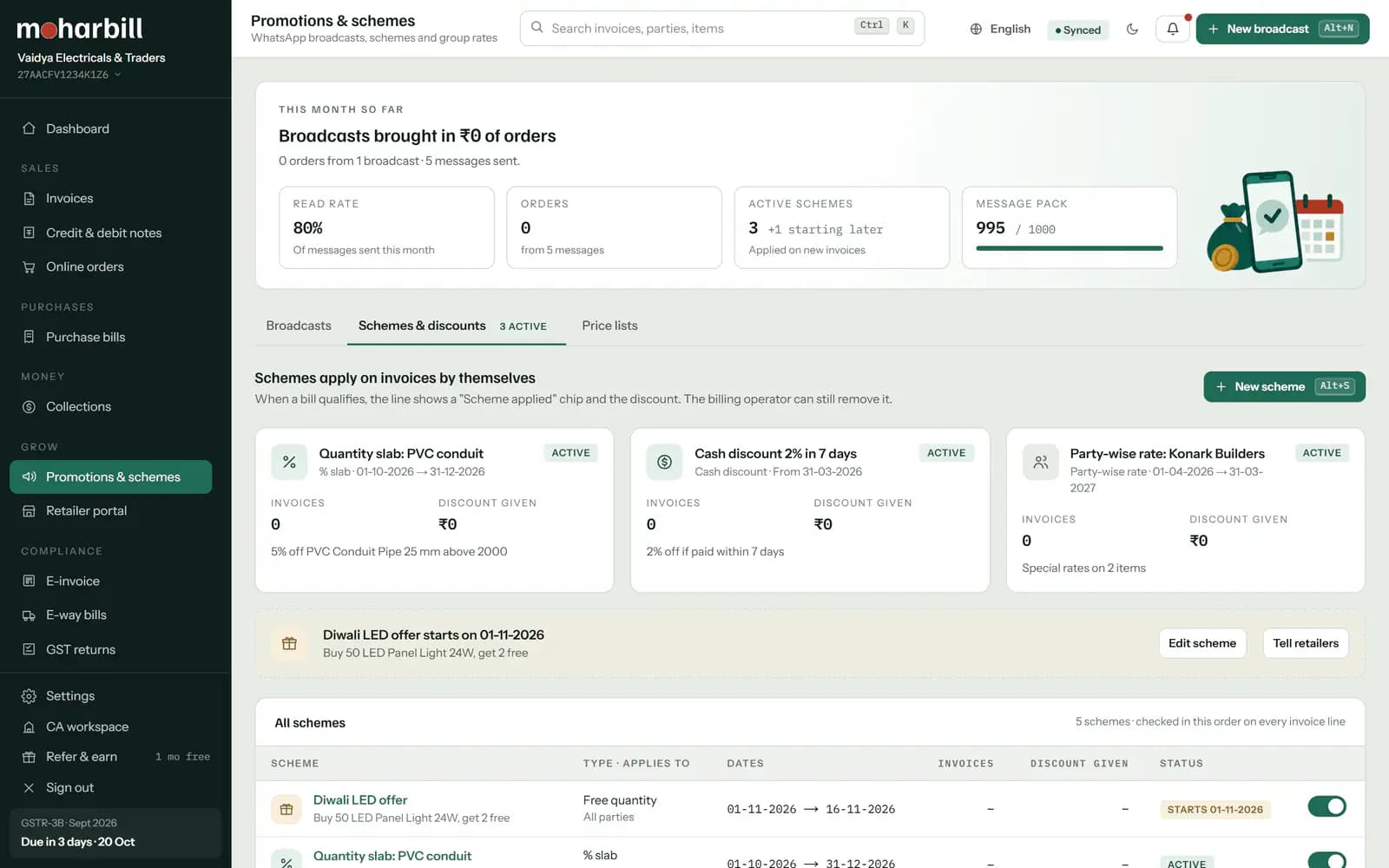Select the Schemes & discounts tab
The image size is (1389, 868).
456,325
